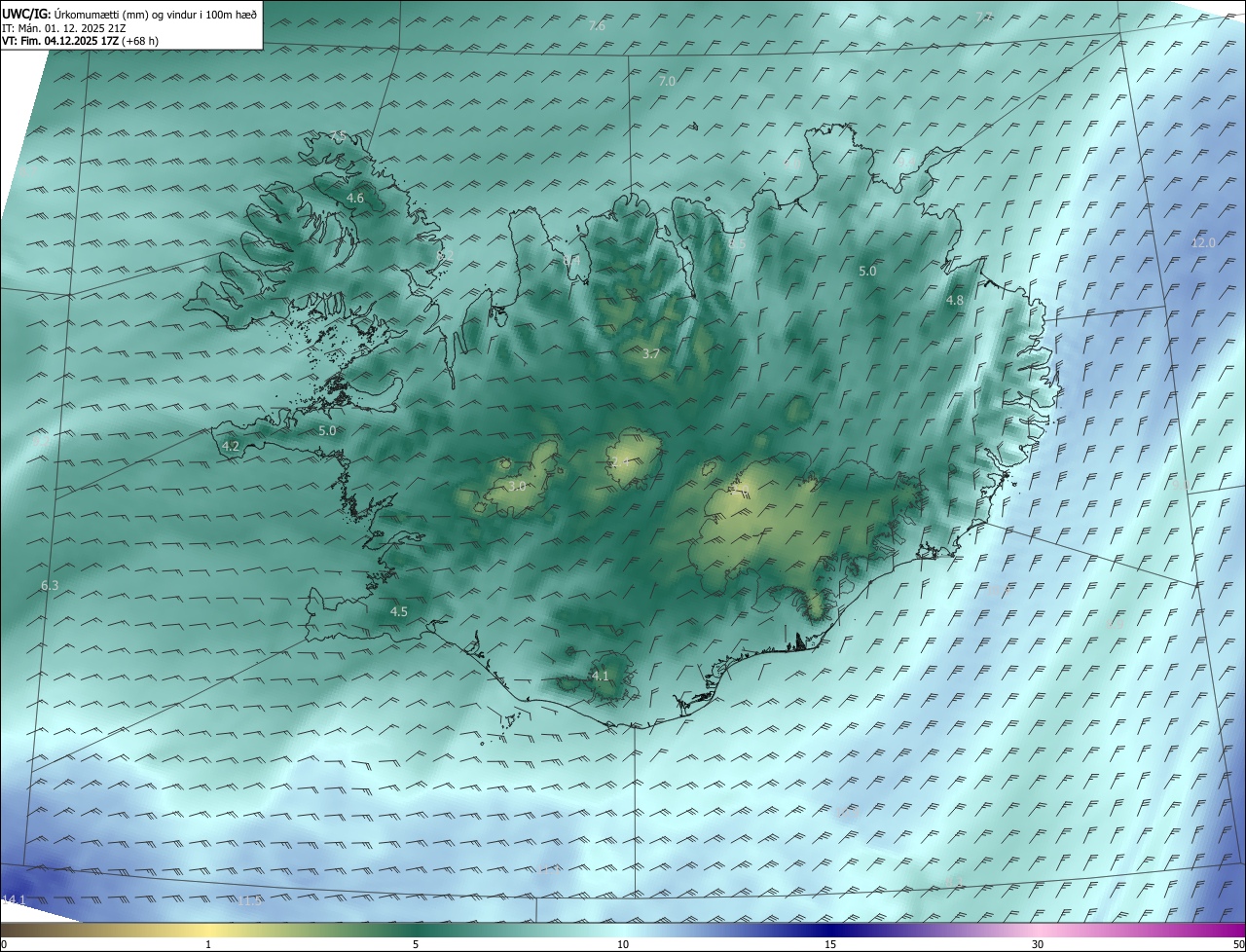The height and width of the screenshot is (952, 1246).
Task: Click the color scale tick labeled 1
Action: (208, 945)
